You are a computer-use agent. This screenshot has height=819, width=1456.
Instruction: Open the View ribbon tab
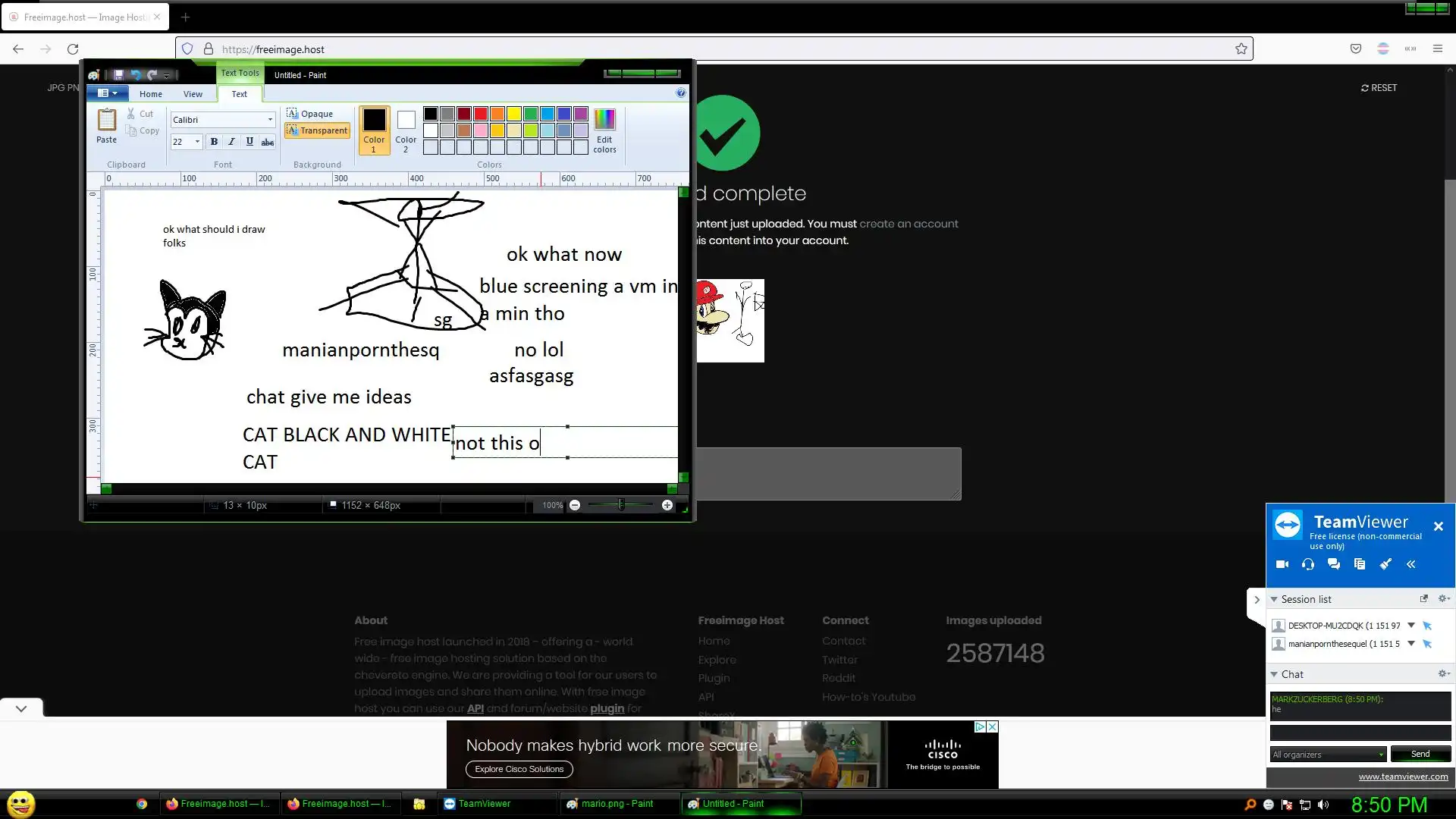point(193,94)
